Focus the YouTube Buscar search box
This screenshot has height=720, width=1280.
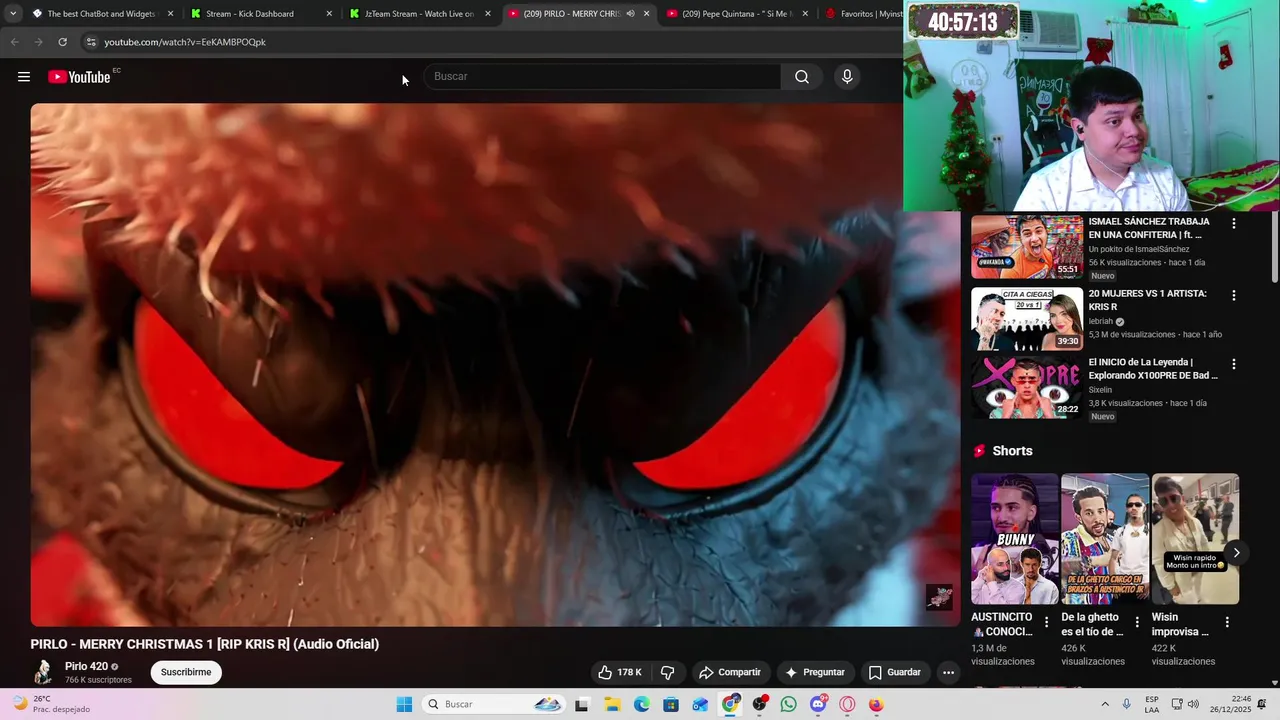[x=602, y=77]
